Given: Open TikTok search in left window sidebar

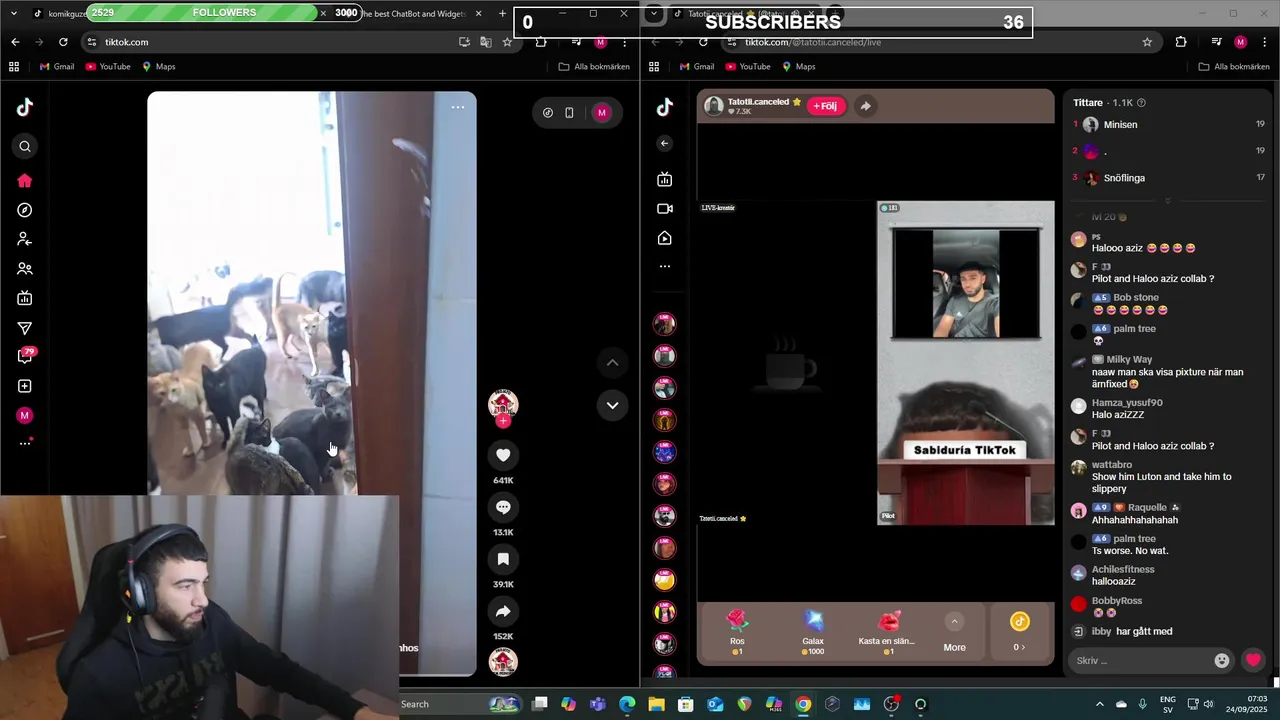Looking at the screenshot, I should tap(25, 147).
